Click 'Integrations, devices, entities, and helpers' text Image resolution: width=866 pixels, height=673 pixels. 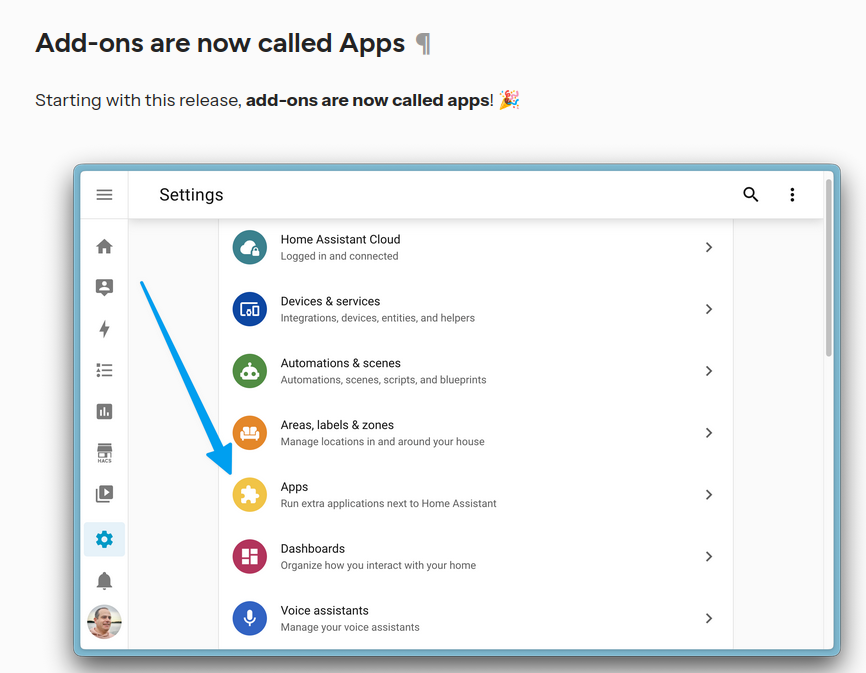[x=377, y=318]
